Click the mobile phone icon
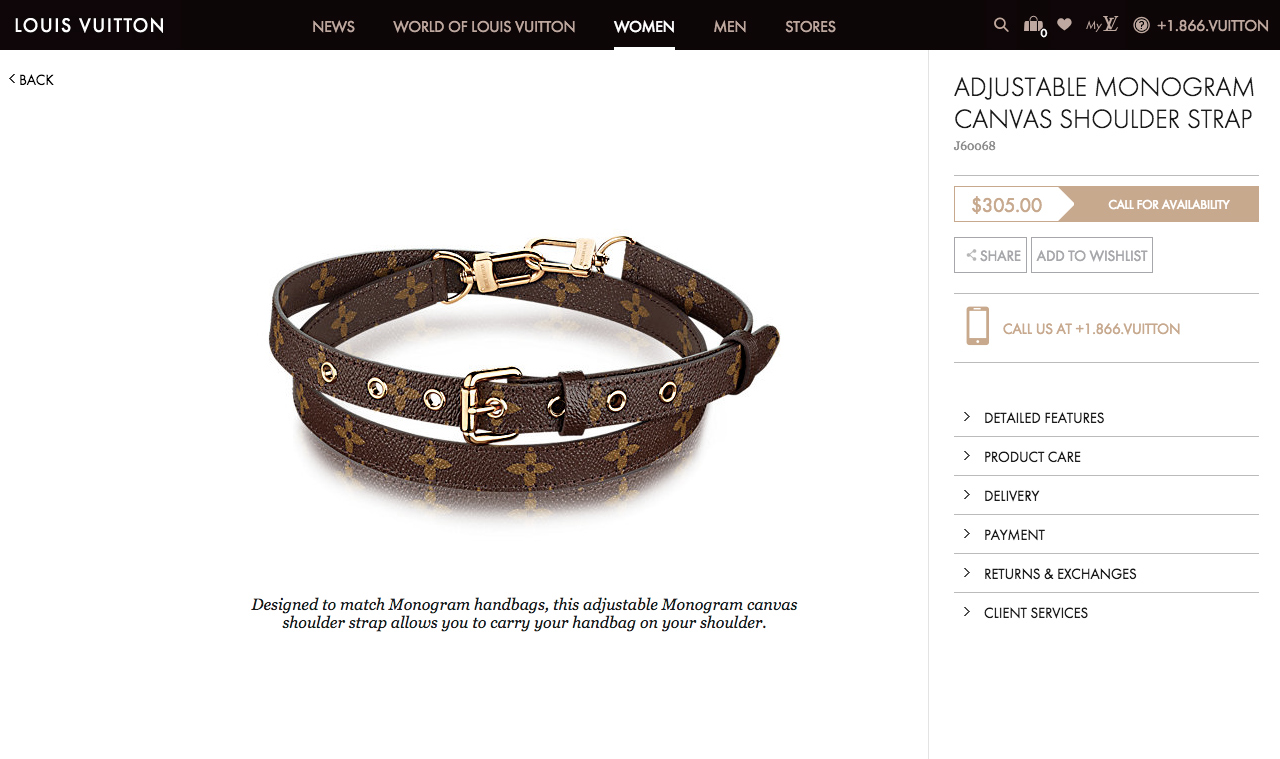 [977, 326]
